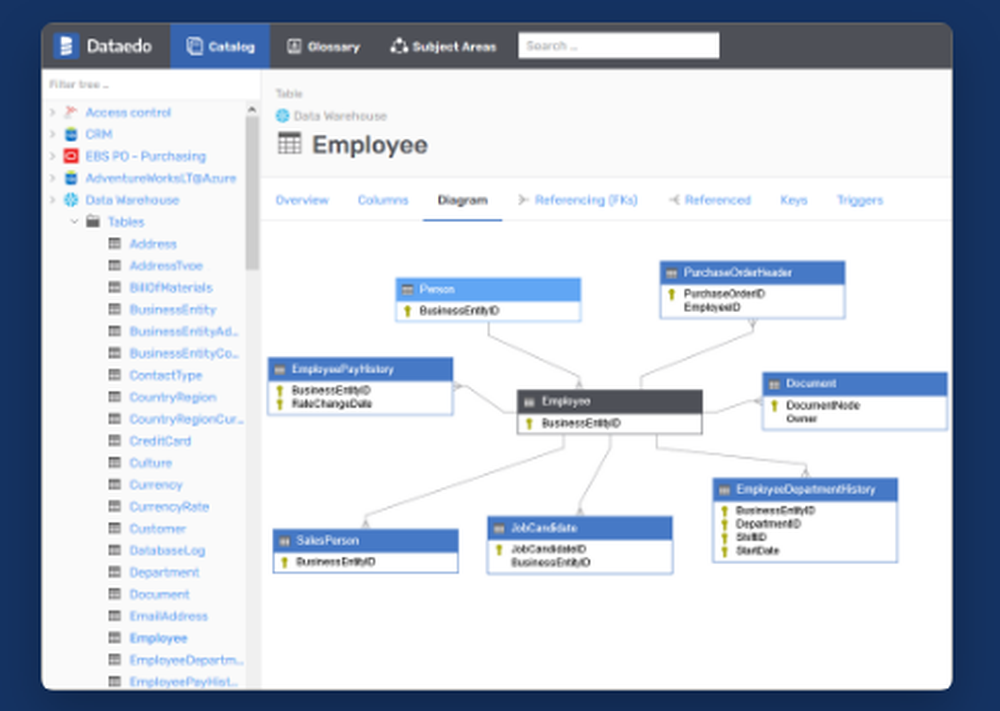Open the CreditCard table
The image size is (1000, 711).
point(160,441)
